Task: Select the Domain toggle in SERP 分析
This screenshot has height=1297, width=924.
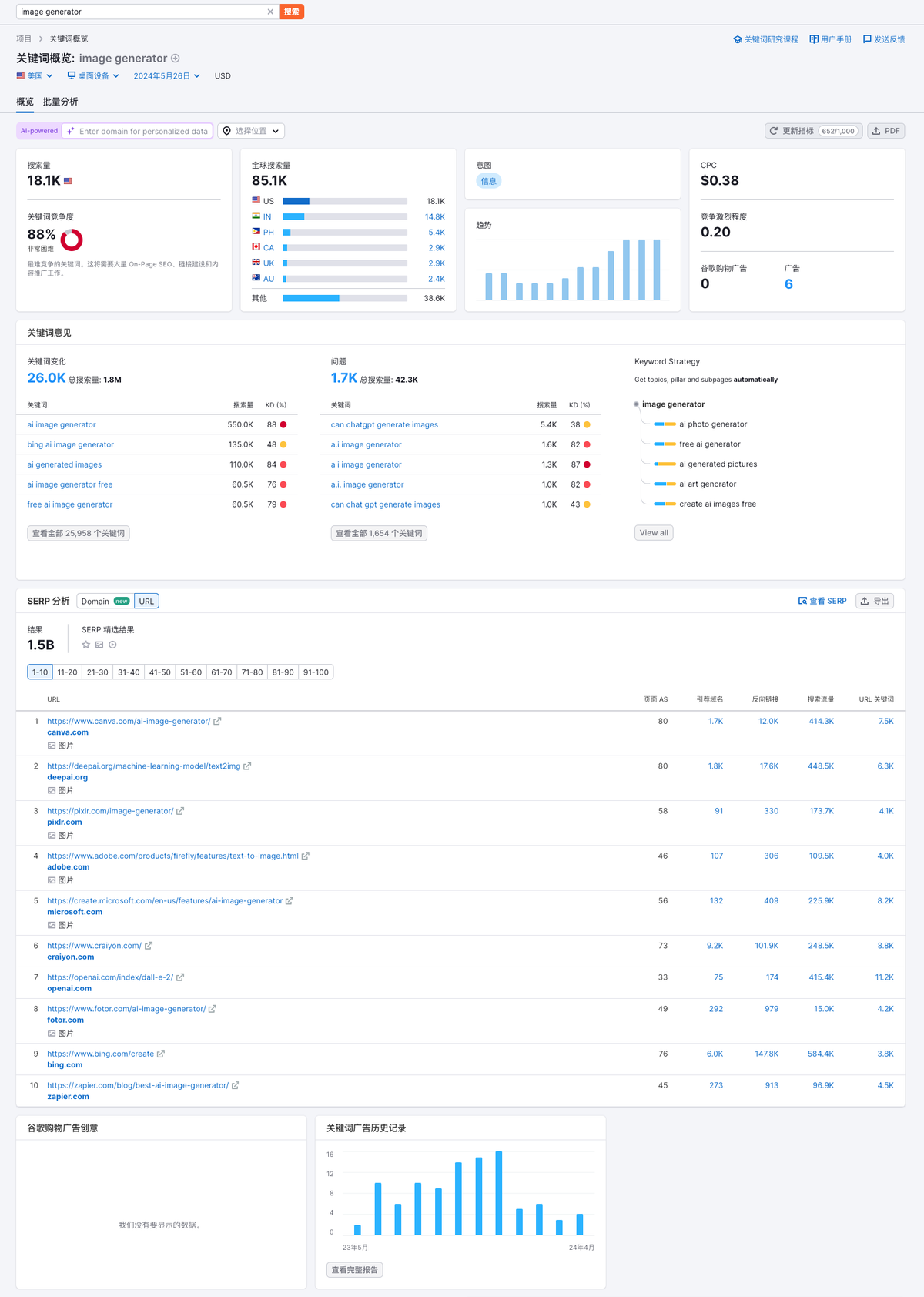Action: (x=105, y=602)
